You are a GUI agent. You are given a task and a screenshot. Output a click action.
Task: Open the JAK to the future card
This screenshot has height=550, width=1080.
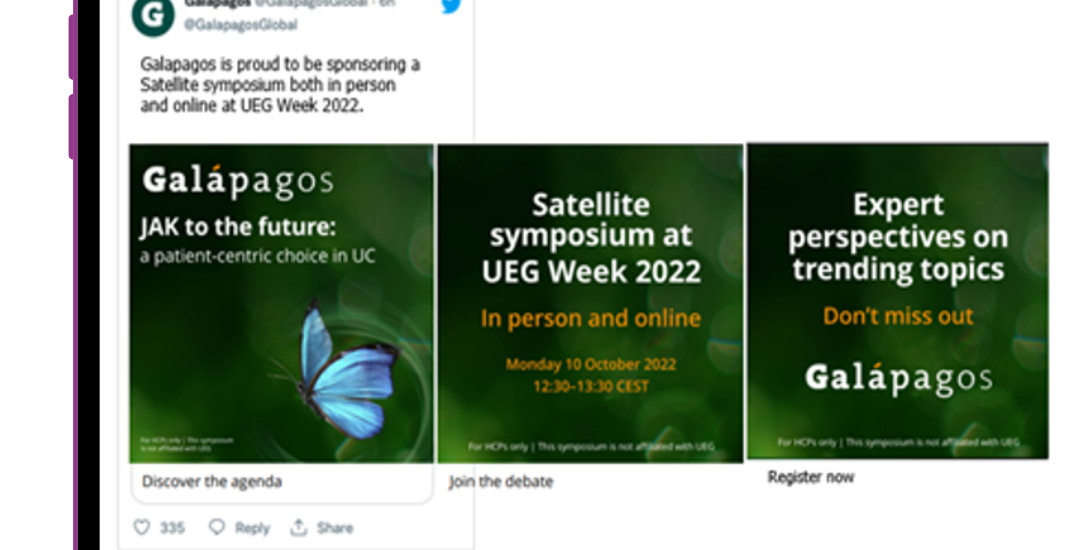coord(282,304)
